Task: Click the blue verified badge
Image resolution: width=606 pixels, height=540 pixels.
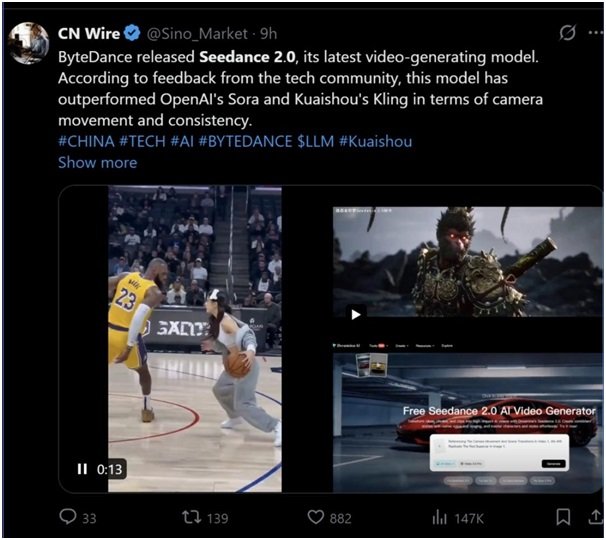Action: (x=132, y=33)
